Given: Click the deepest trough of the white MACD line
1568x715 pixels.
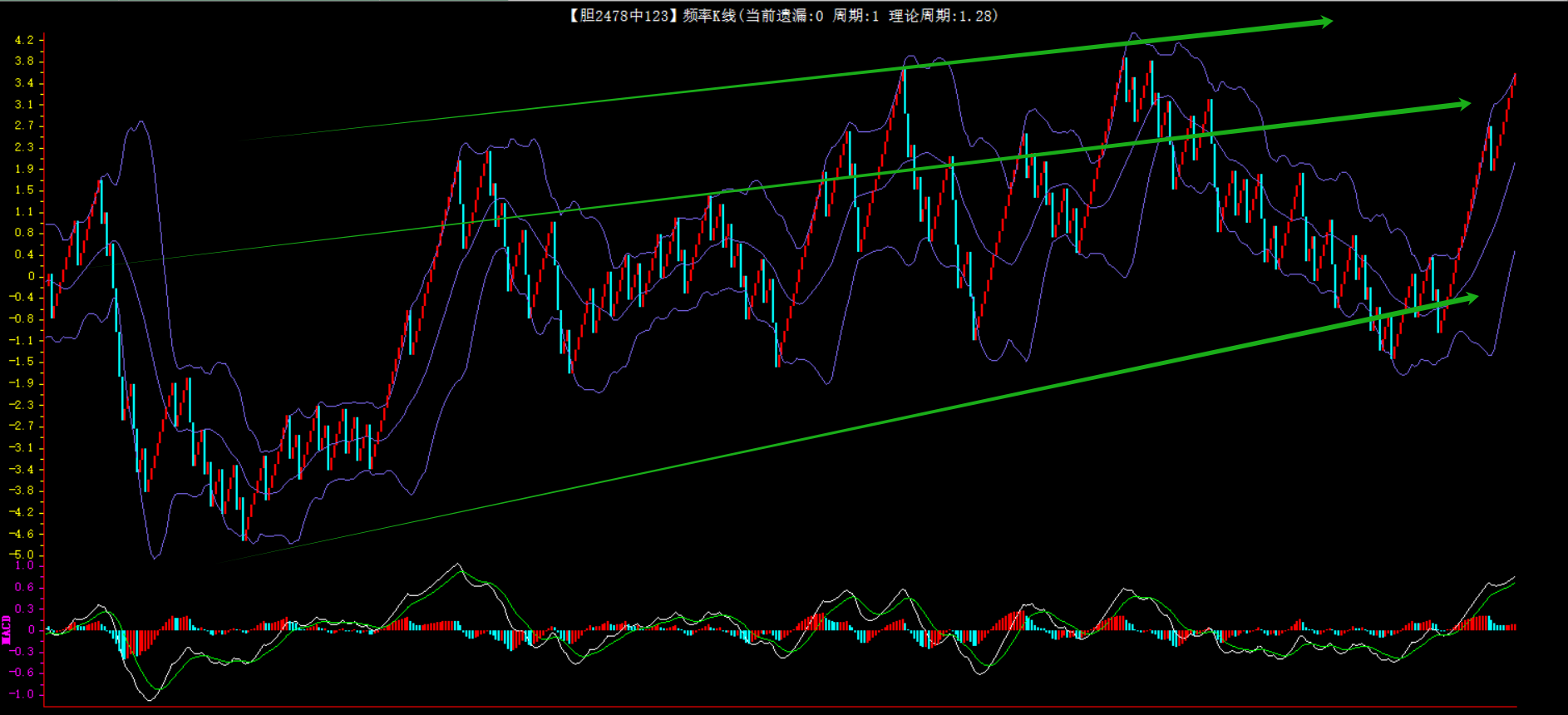Looking at the screenshot, I should coord(150,699).
